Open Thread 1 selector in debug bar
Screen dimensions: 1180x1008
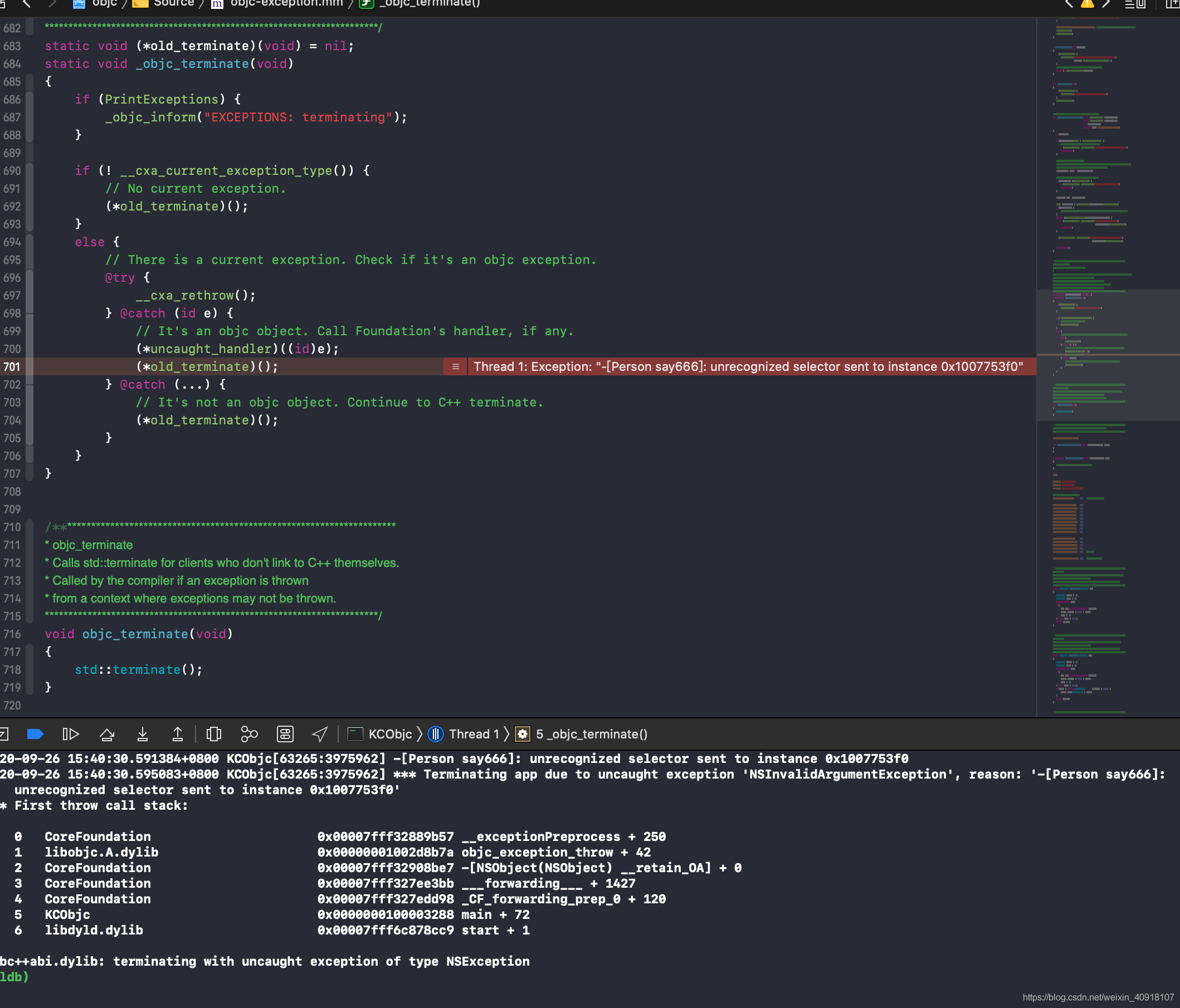[x=474, y=734]
